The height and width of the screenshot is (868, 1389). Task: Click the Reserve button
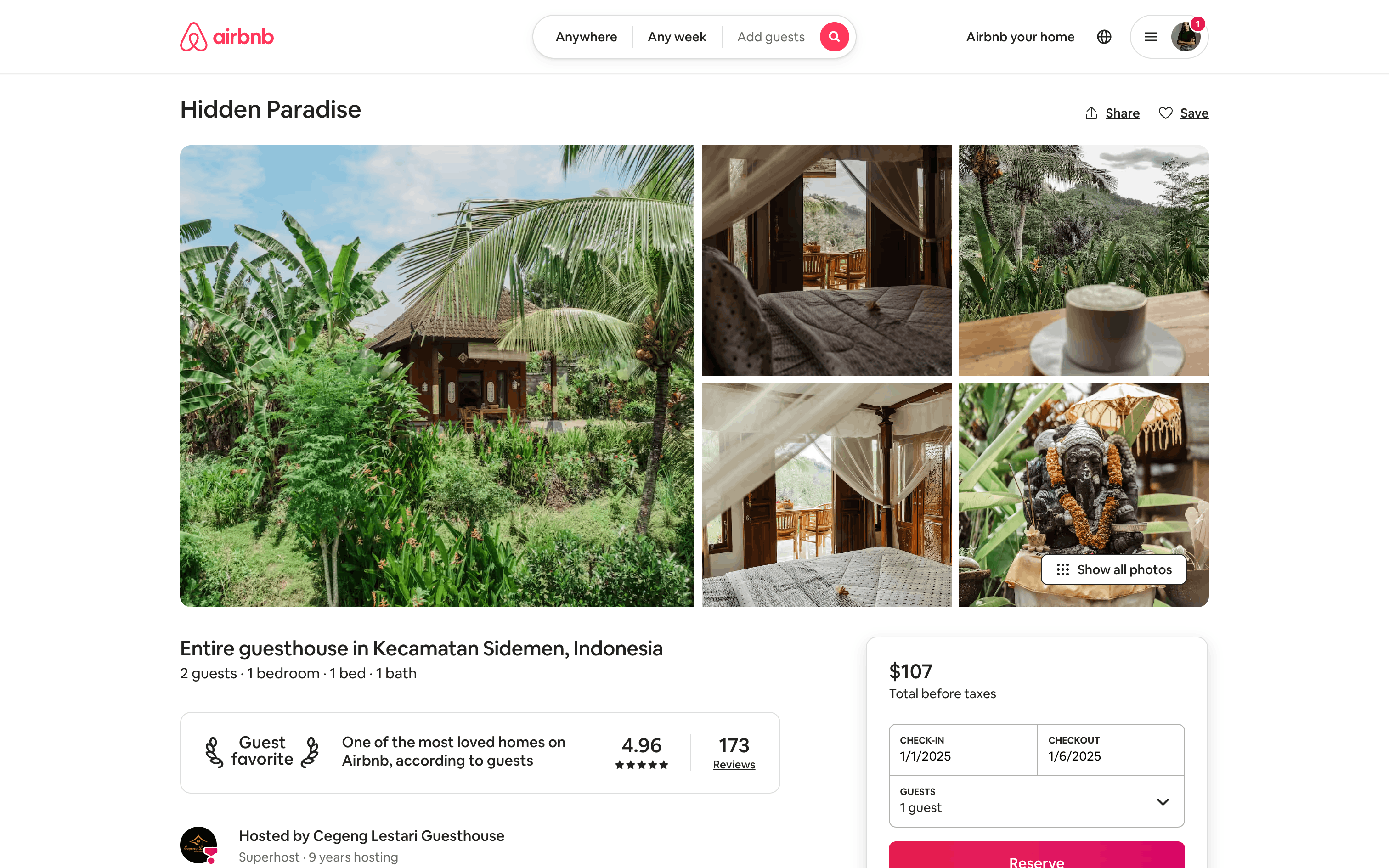[x=1037, y=855]
